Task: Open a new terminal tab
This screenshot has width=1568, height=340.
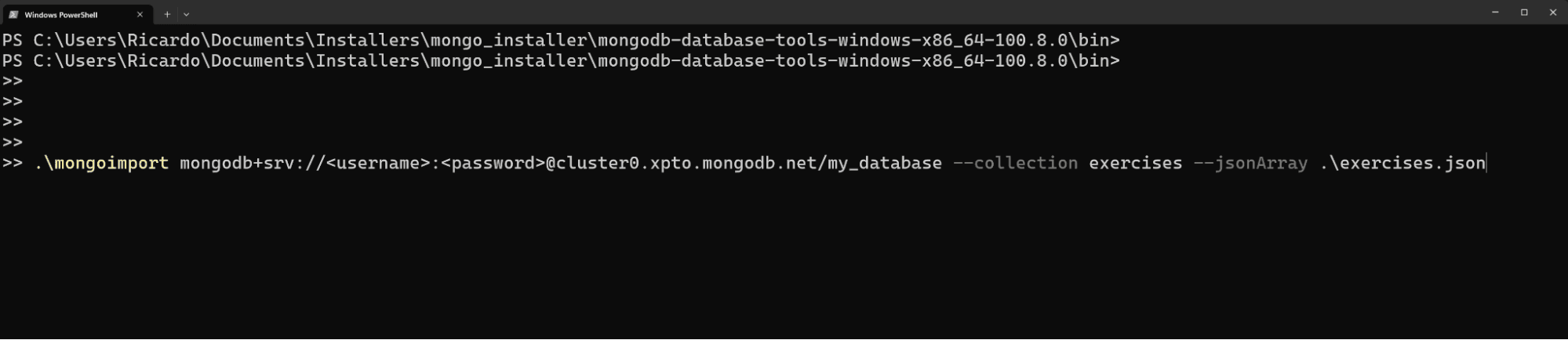Action: (167, 14)
